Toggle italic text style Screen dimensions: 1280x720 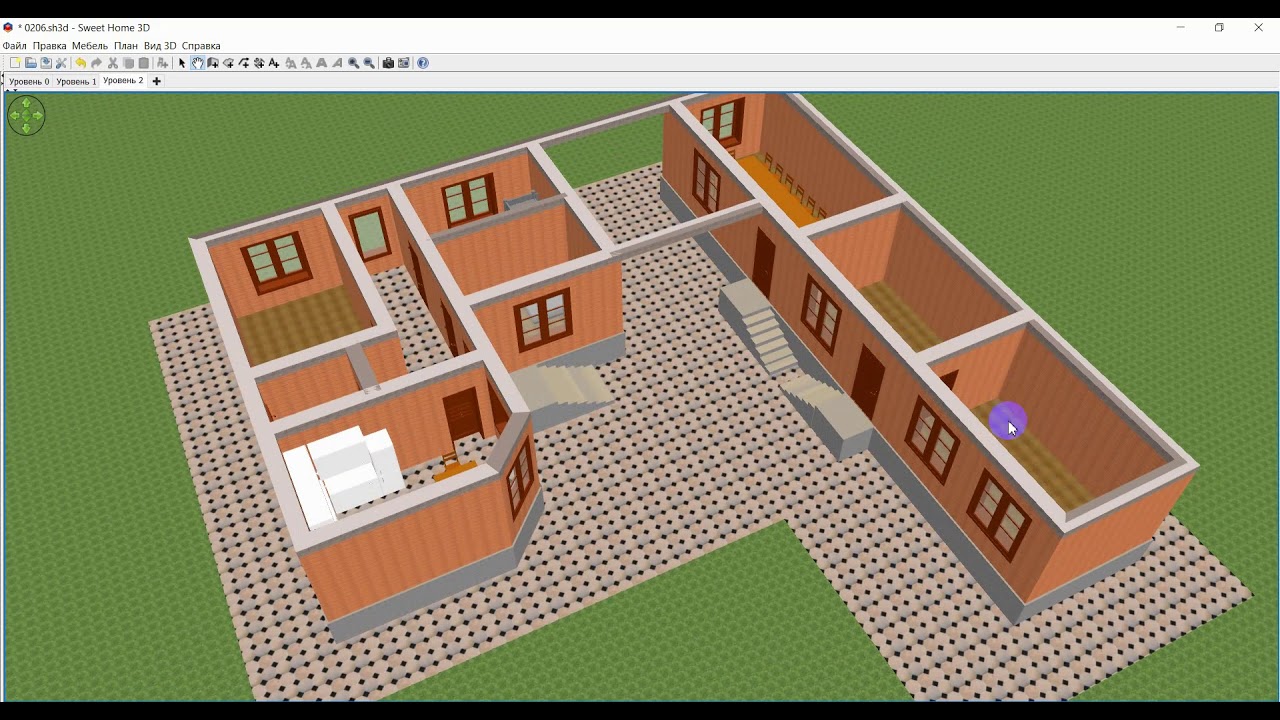pos(337,63)
